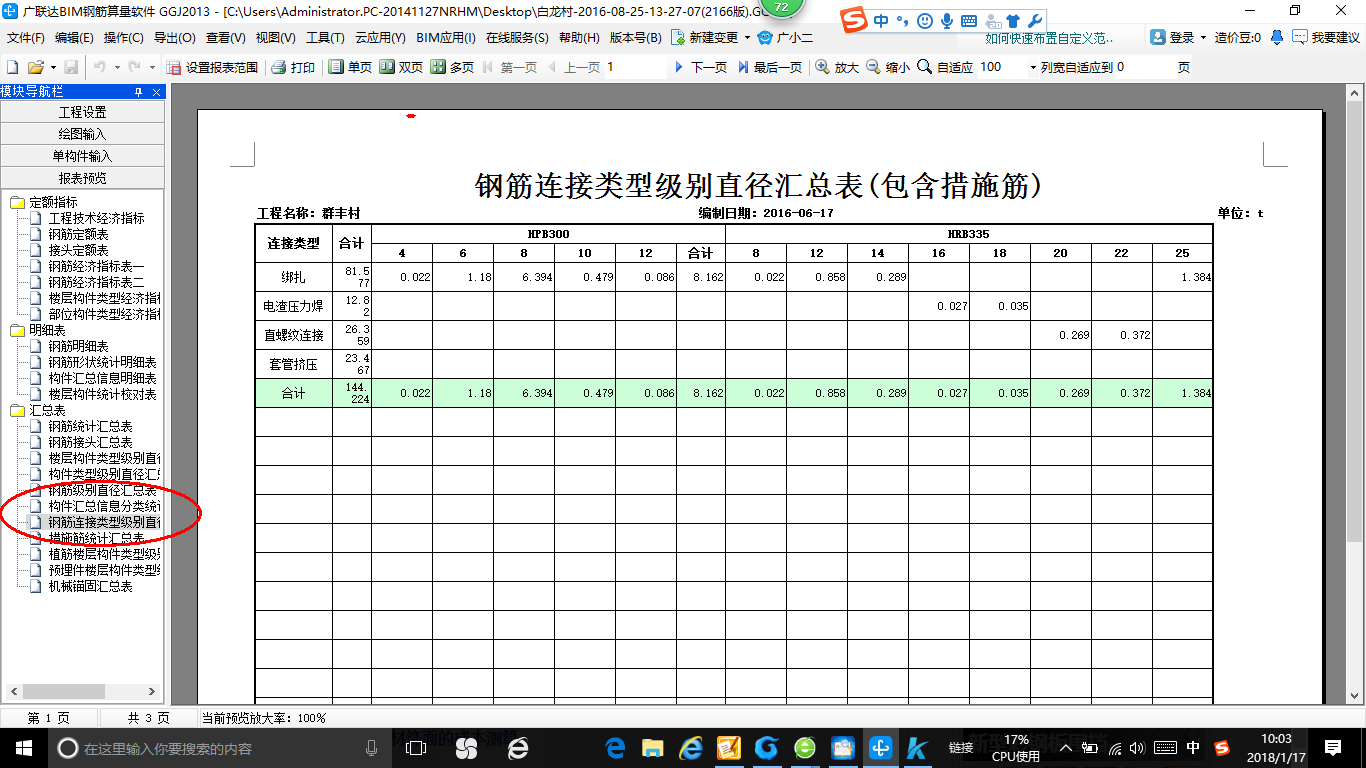Close the module navigation panel
Viewport: 1366px width, 768px height.
157,91
